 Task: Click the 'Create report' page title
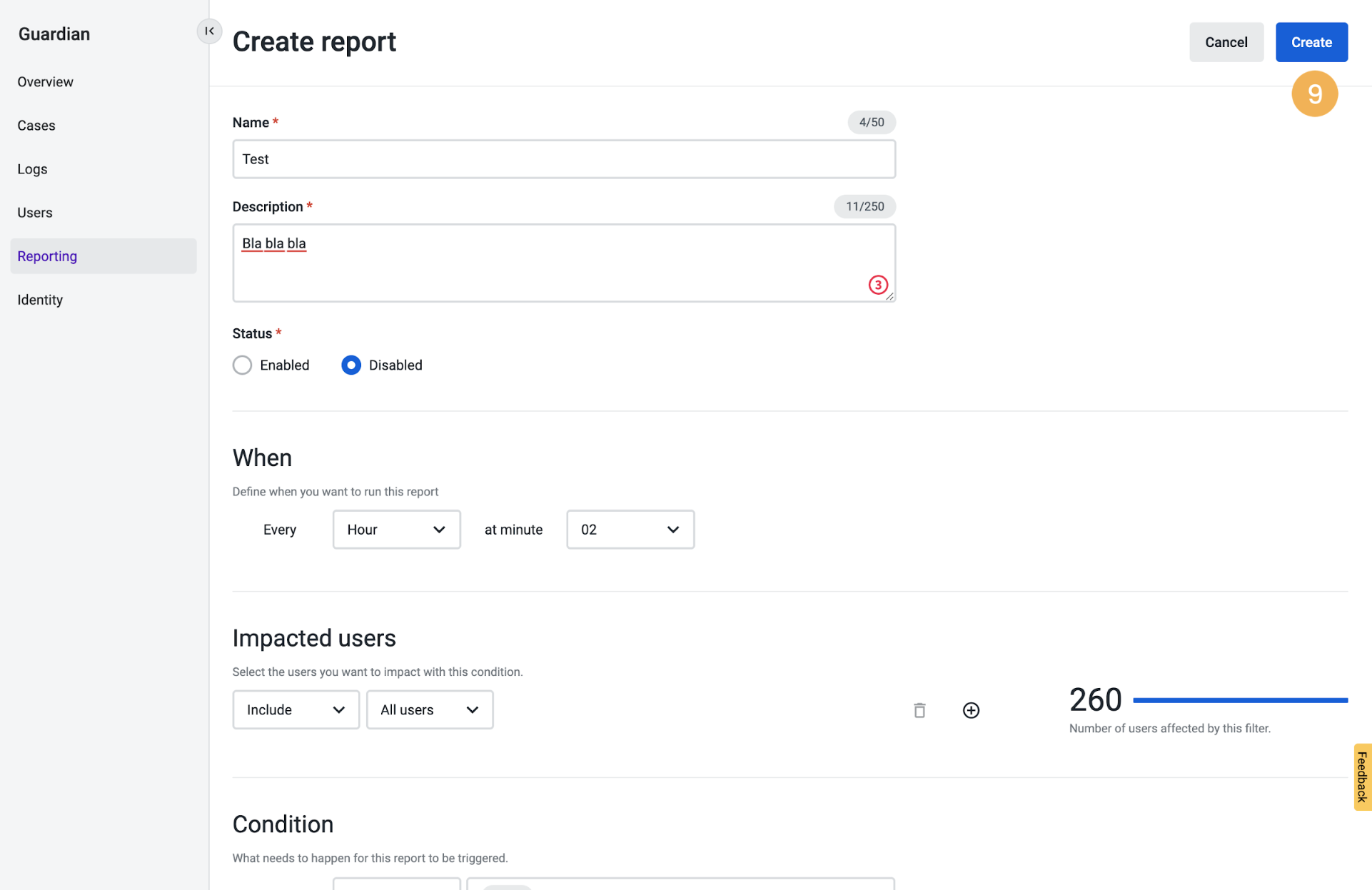tap(314, 41)
